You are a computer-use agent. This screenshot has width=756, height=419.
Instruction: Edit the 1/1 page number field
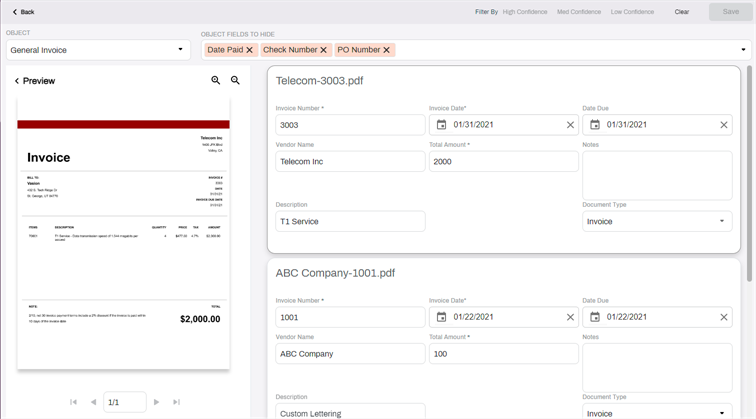click(x=124, y=402)
